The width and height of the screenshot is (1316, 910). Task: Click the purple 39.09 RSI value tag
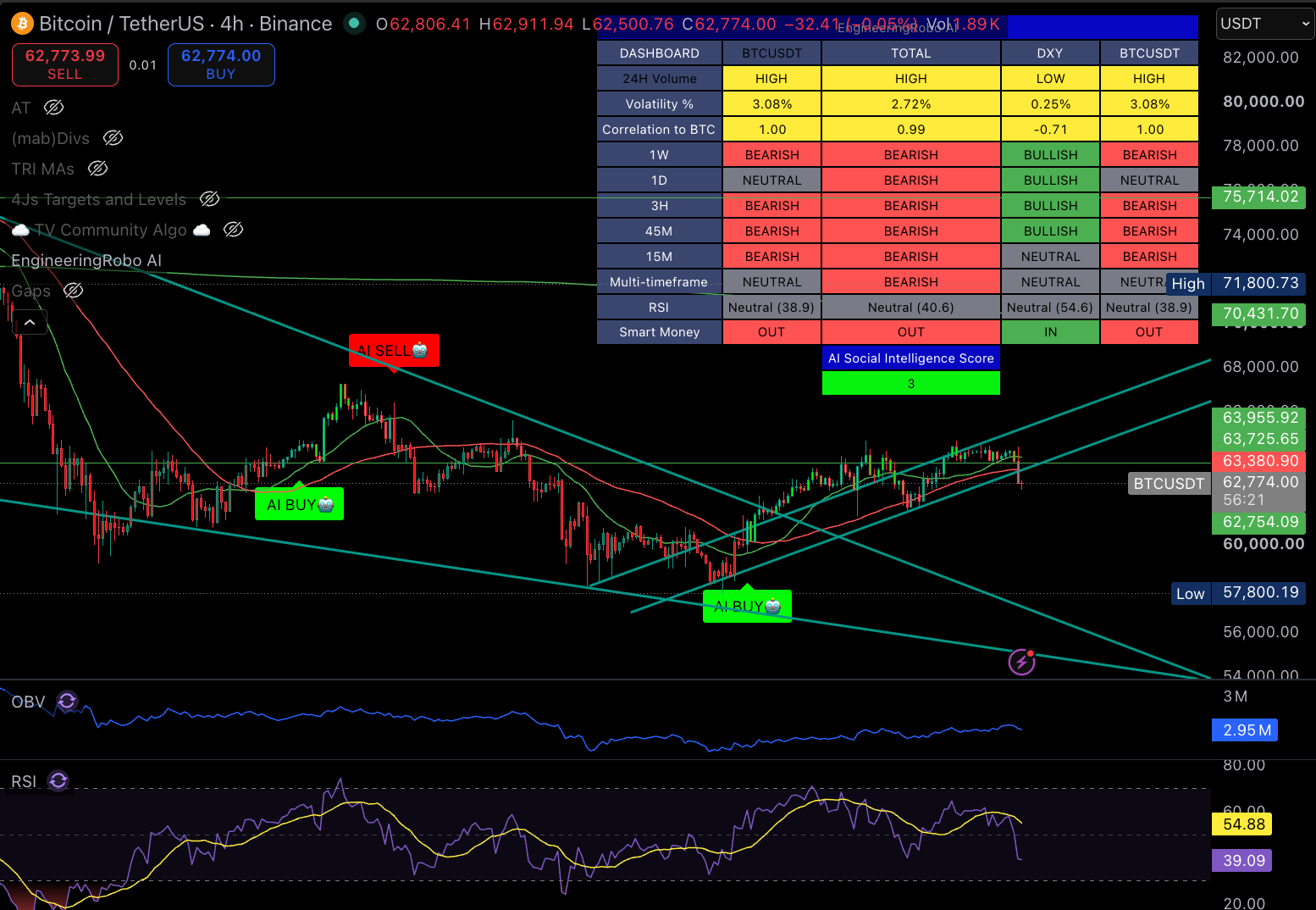click(x=1242, y=860)
